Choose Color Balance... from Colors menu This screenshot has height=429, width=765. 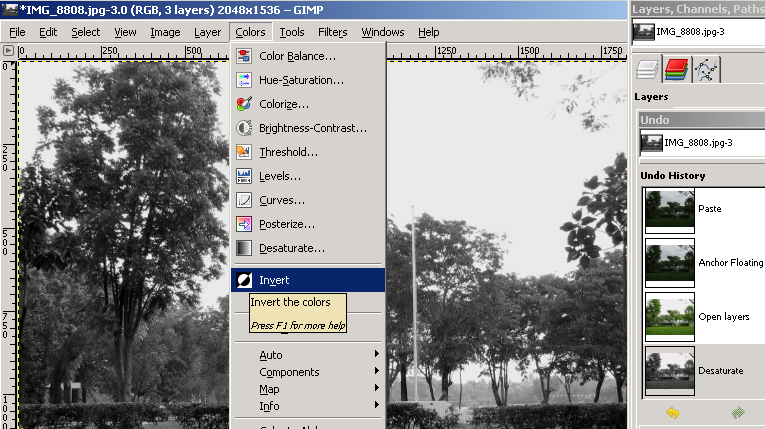point(308,56)
